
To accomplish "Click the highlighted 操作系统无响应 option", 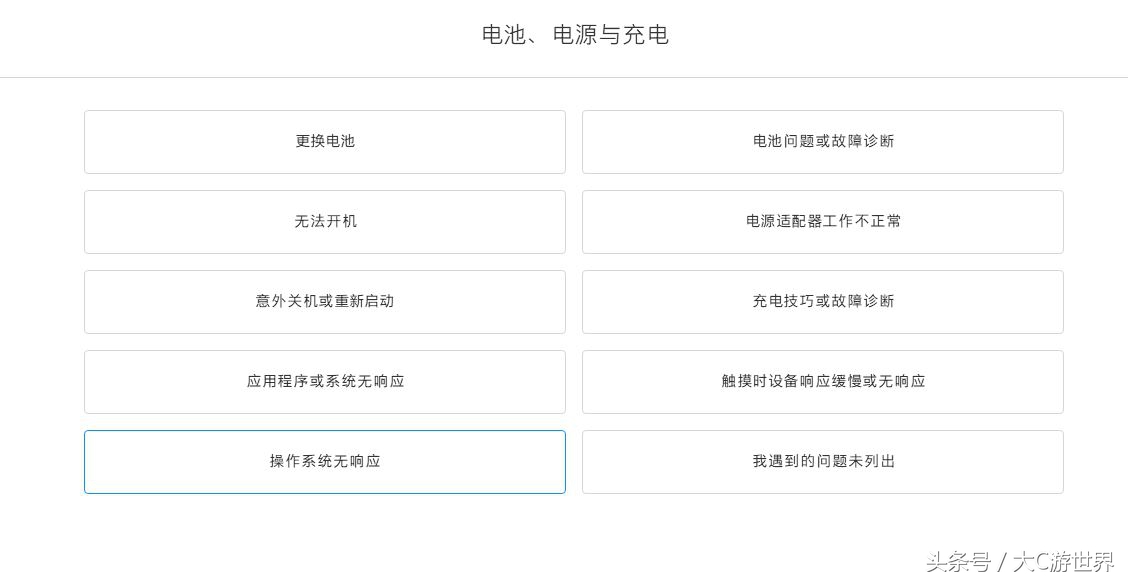I will (x=325, y=461).
